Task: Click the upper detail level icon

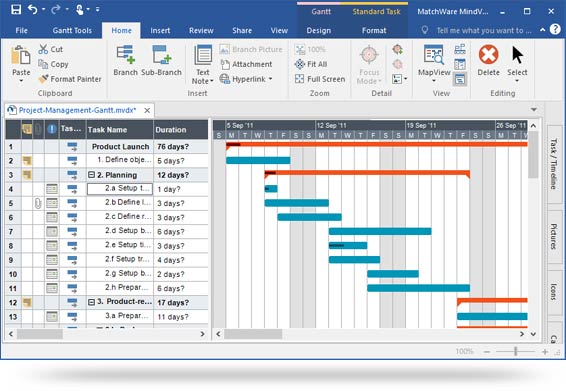Action: pyautogui.click(x=398, y=49)
